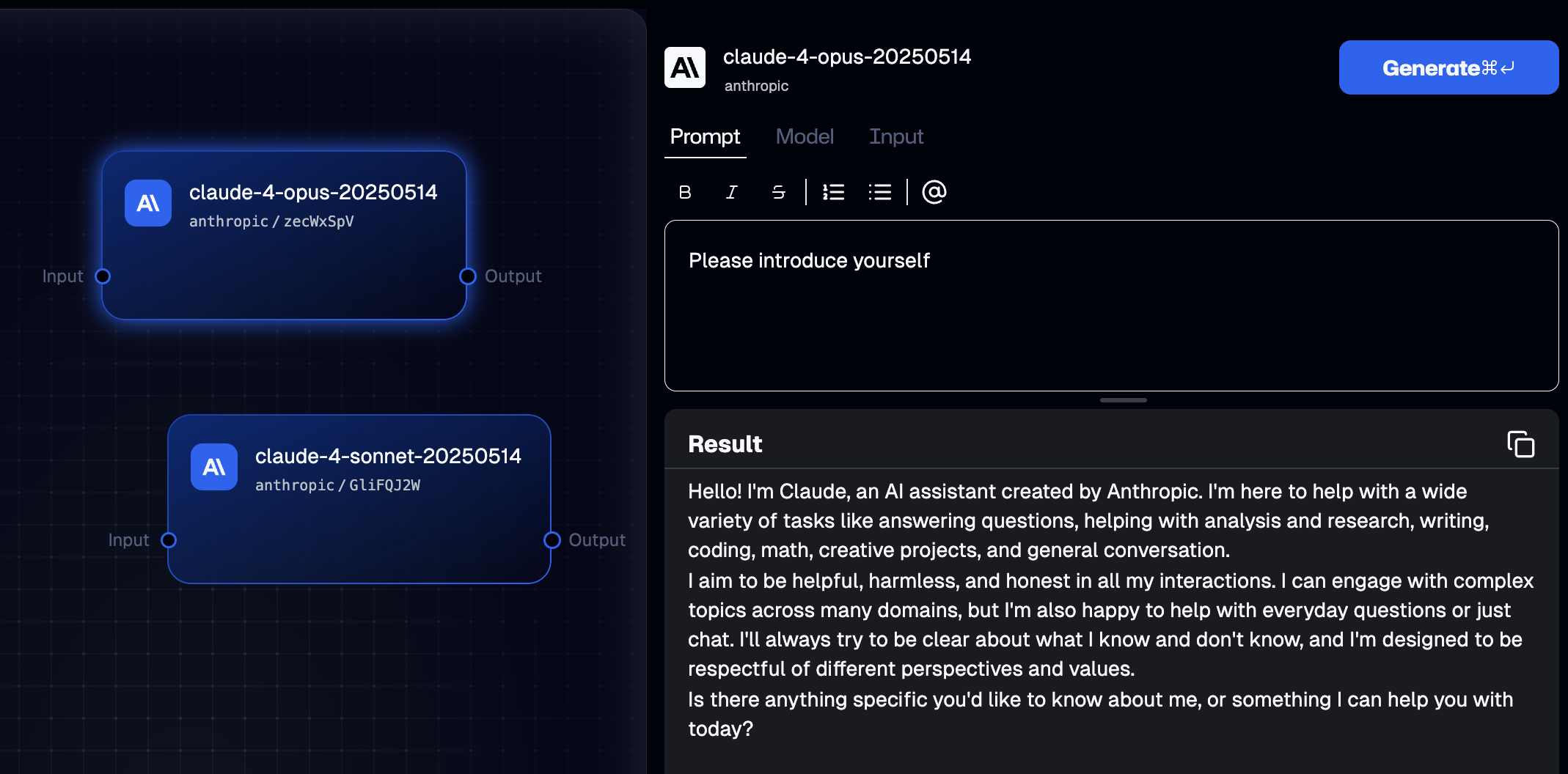
Task: Insert a numbered list
Action: (x=833, y=192)
